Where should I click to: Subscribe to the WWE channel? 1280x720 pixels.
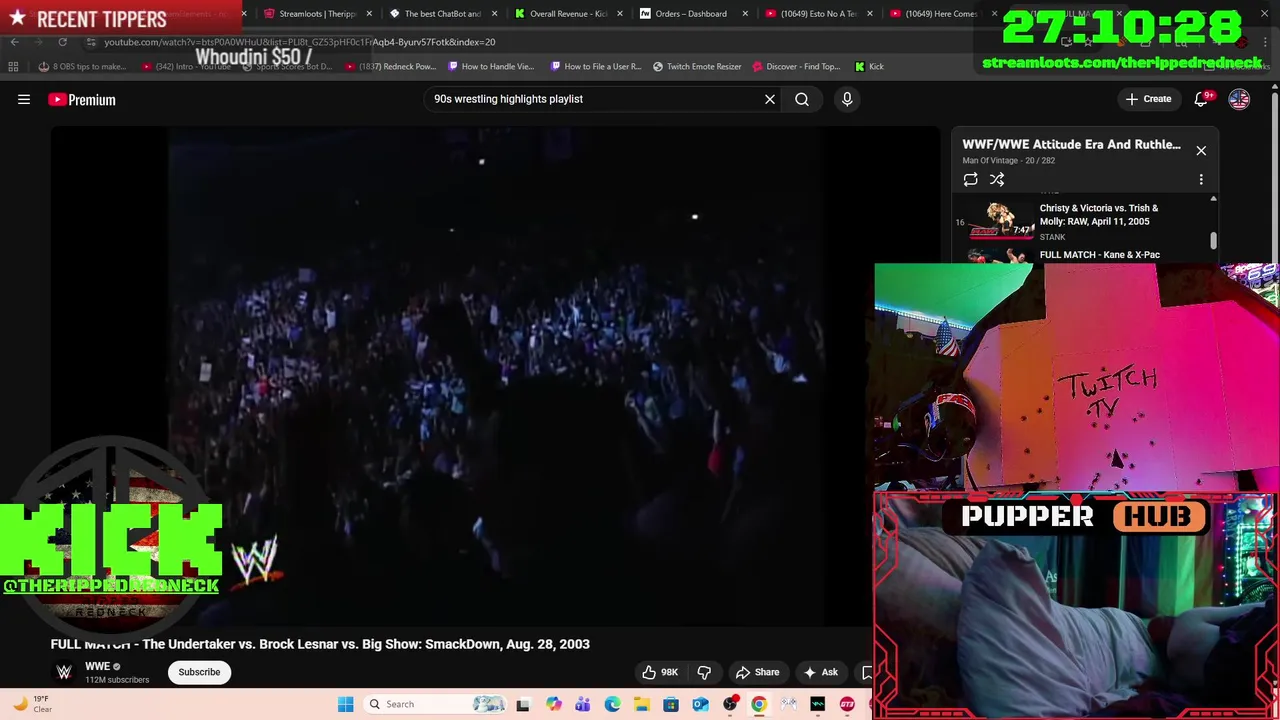199,672
